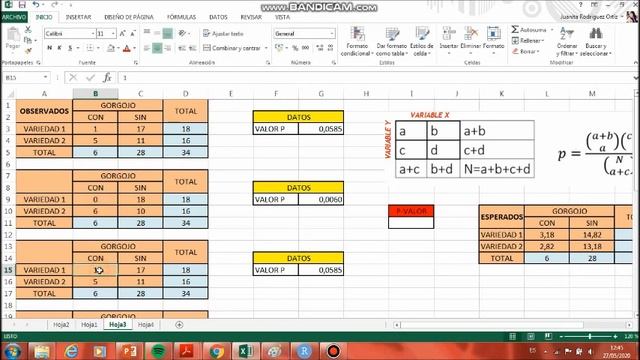This screenshot has width=640, height=360.
Task: Switch to the INSERTAR ribbon tab
Action: [78, 17]
